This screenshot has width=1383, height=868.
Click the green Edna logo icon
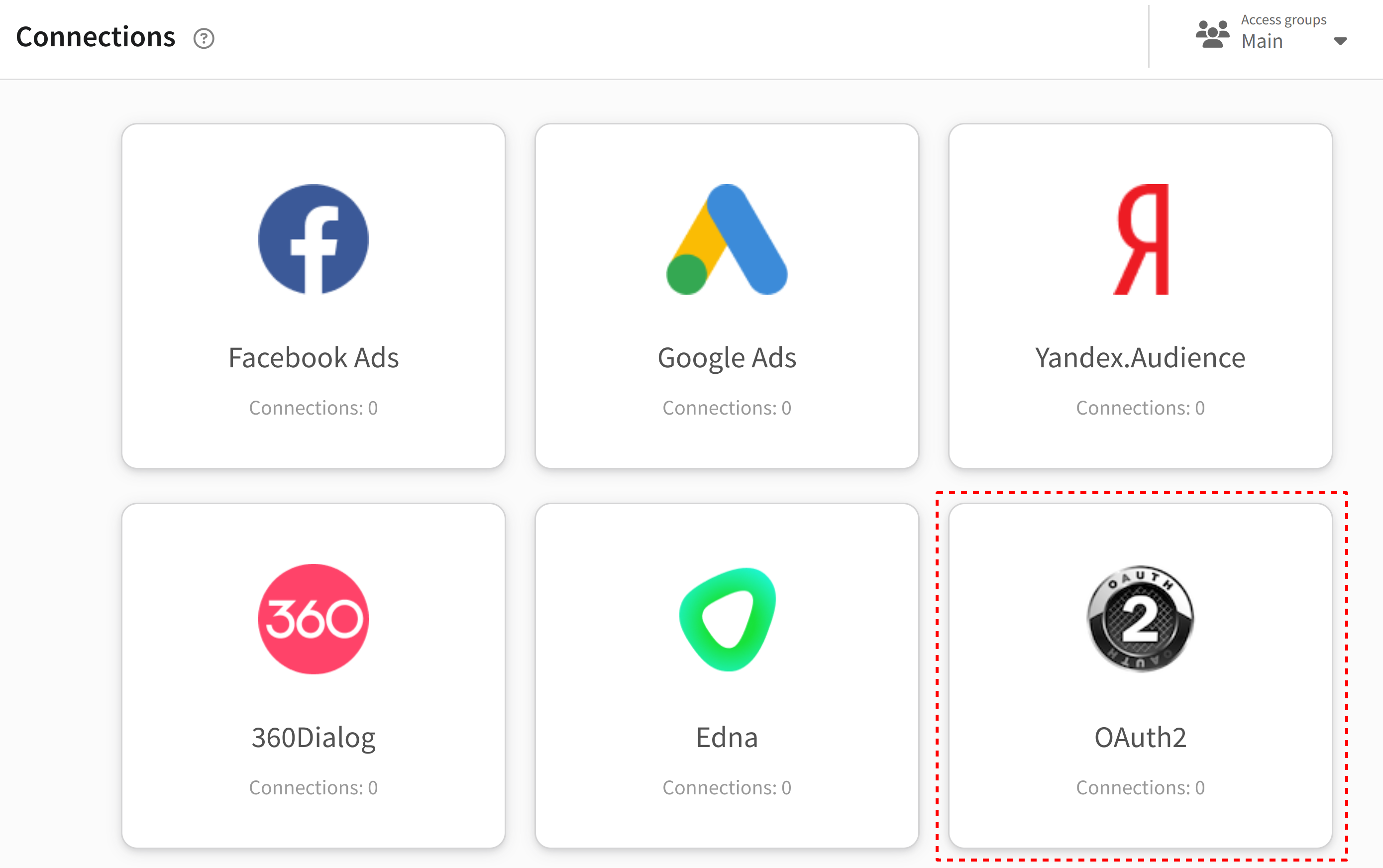click(727, 619)
